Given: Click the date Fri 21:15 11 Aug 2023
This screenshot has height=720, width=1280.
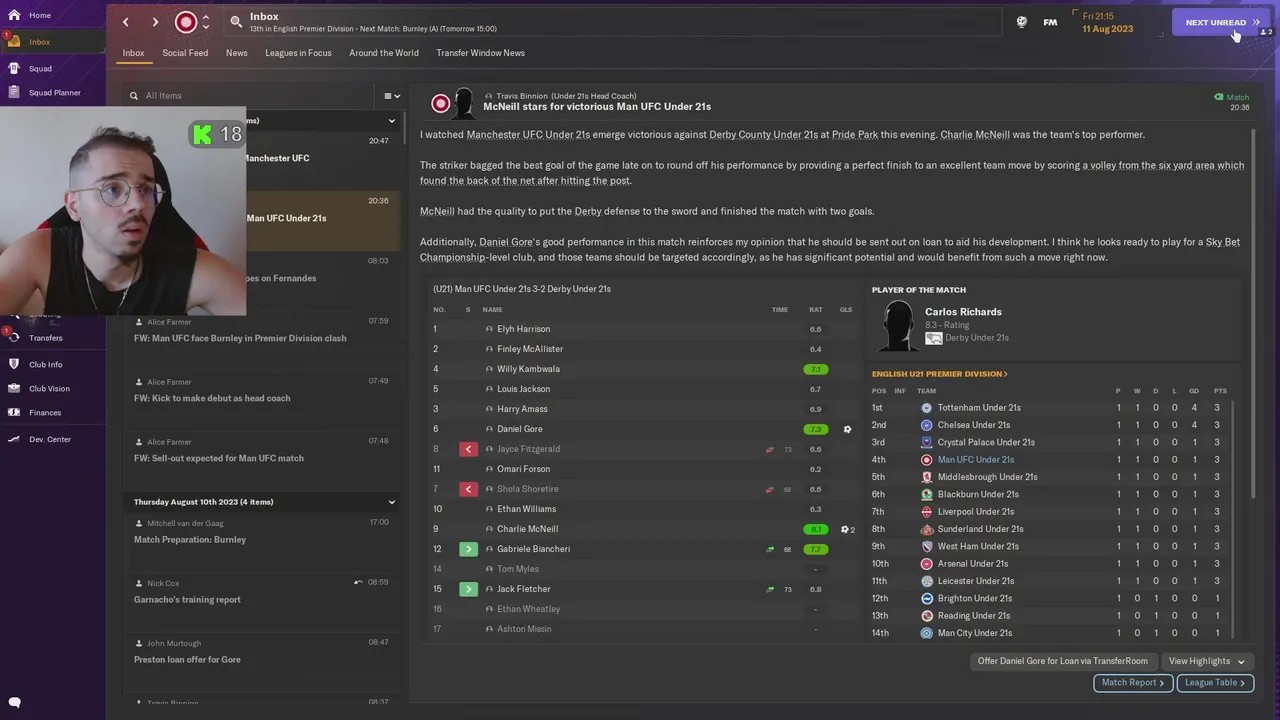Looking at the screenshot, I should pos(1108,22).
